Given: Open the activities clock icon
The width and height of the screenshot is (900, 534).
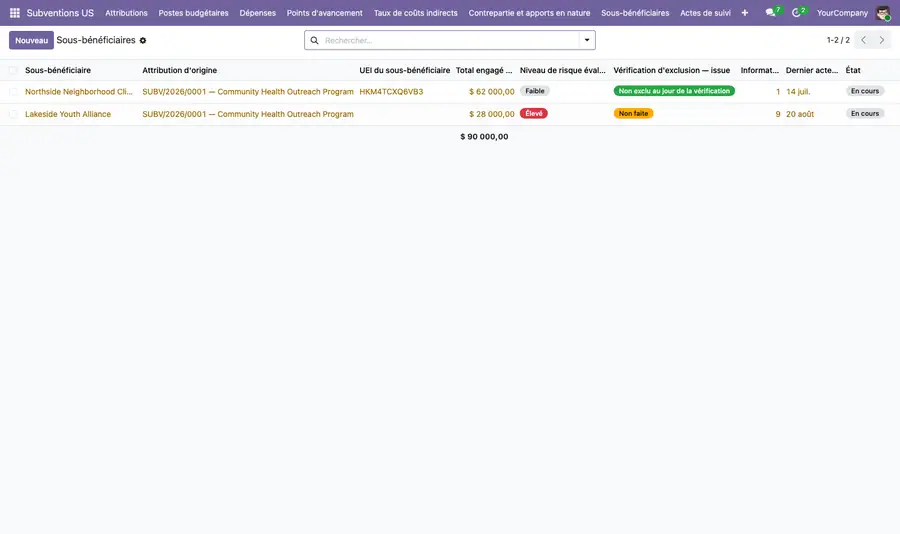Looking at the screenshot, I should 796,13.
